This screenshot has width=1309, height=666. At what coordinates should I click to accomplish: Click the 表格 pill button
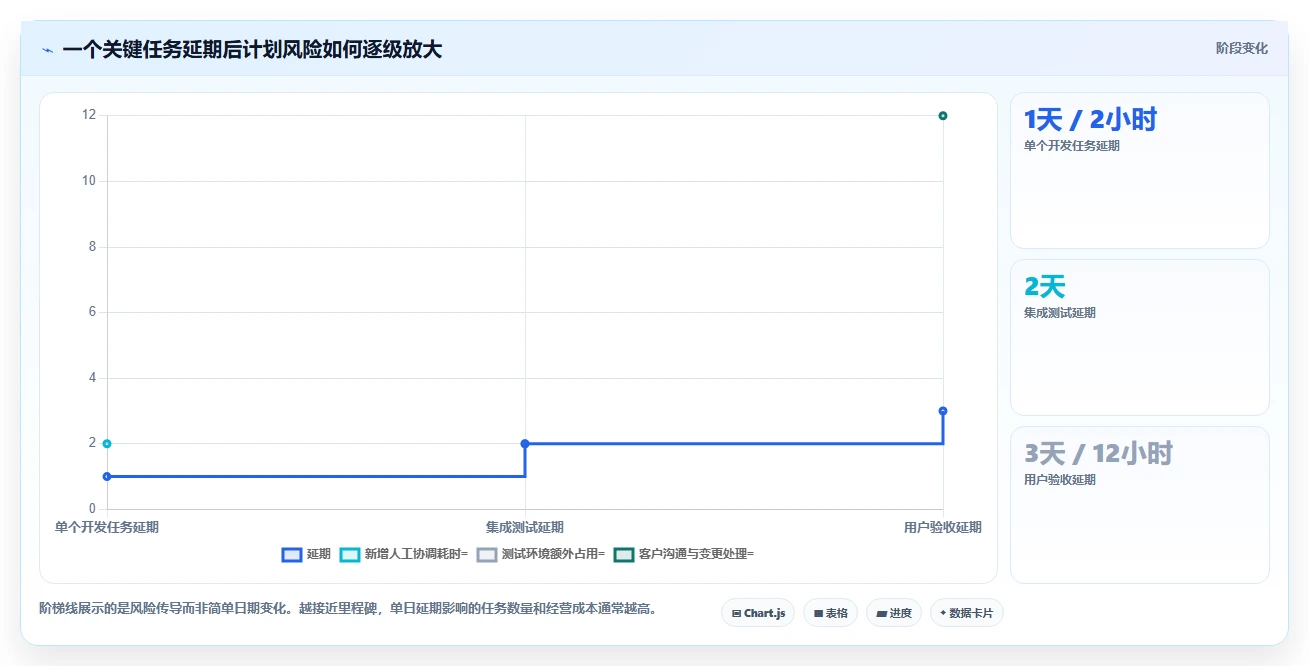[x=831, y=613]
